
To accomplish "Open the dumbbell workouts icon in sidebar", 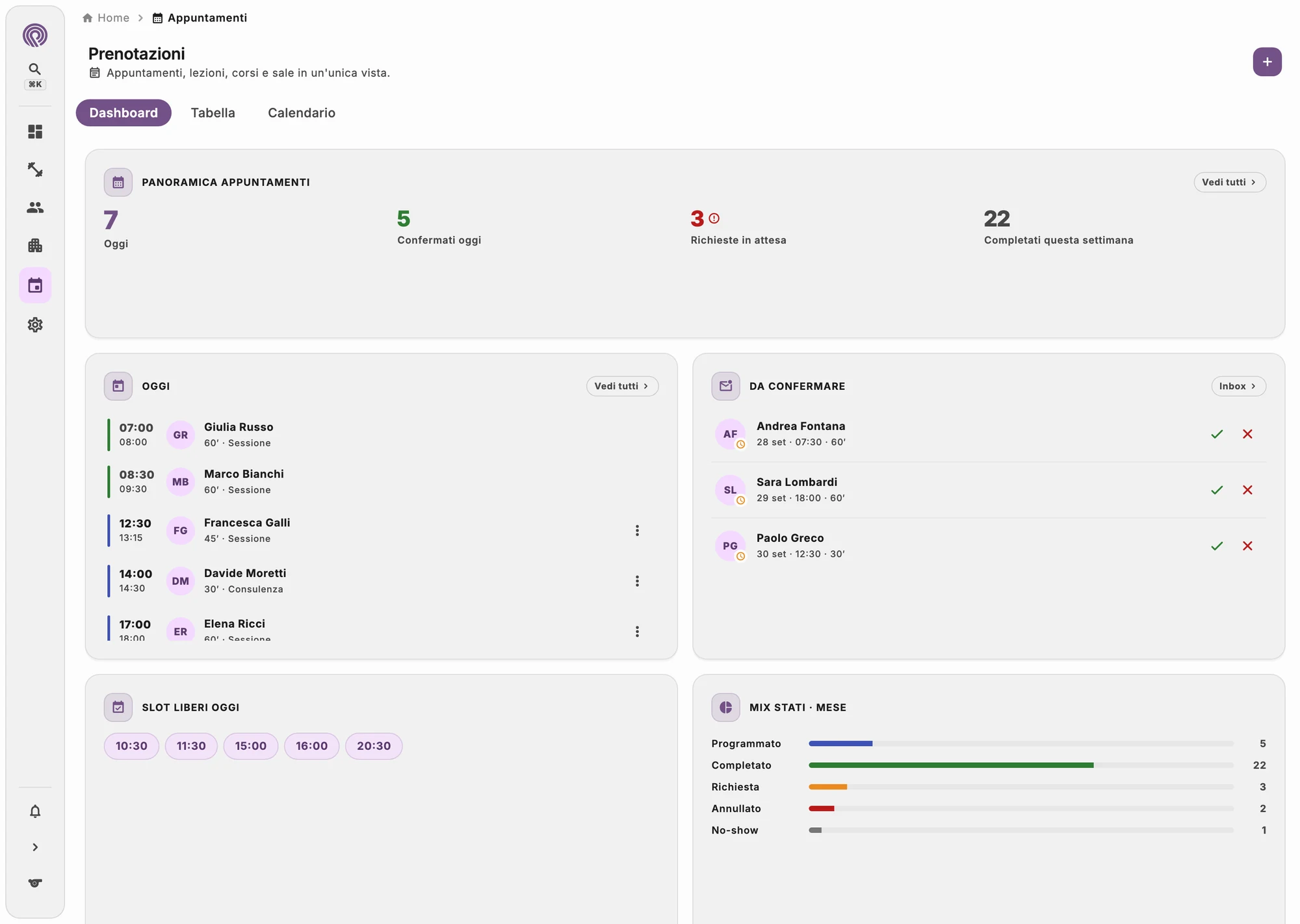I will pos(35,170).
